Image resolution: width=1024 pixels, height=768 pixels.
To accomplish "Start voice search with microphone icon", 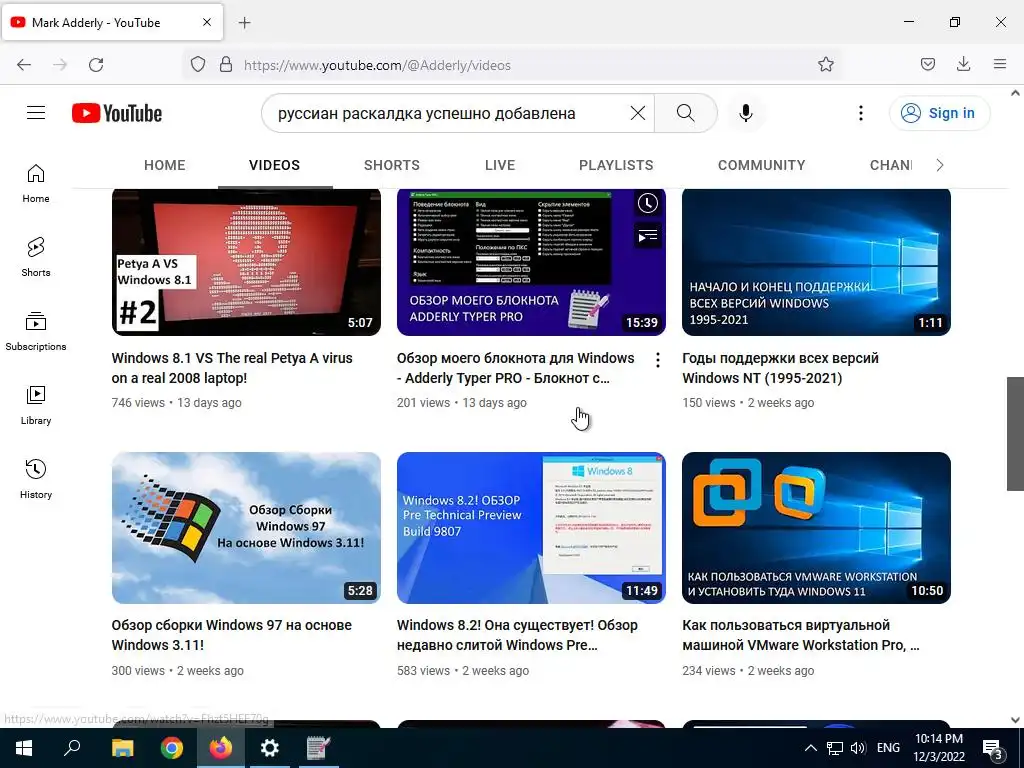I will [x=746, y=113].
